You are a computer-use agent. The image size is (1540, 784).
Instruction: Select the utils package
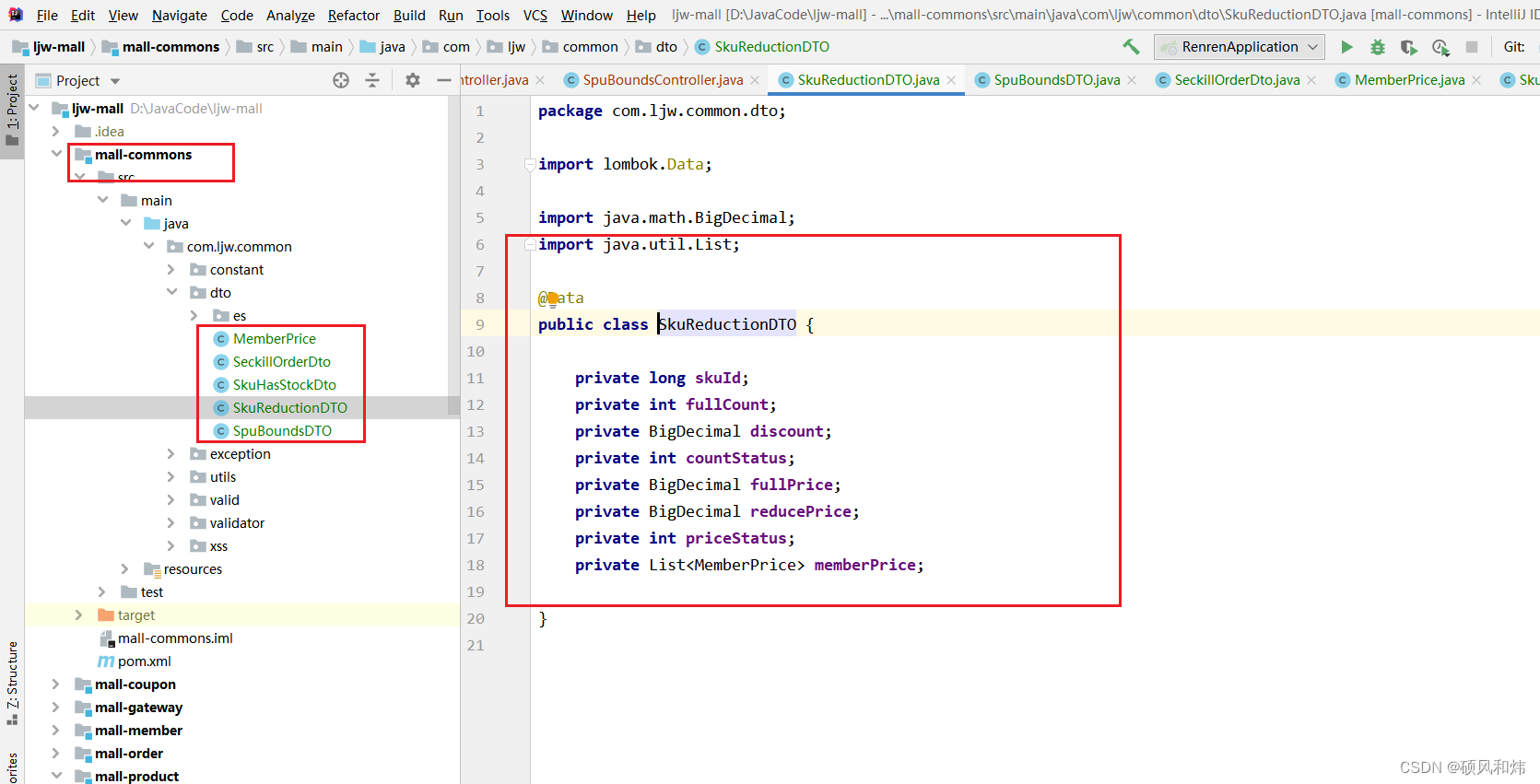(223, 477)
